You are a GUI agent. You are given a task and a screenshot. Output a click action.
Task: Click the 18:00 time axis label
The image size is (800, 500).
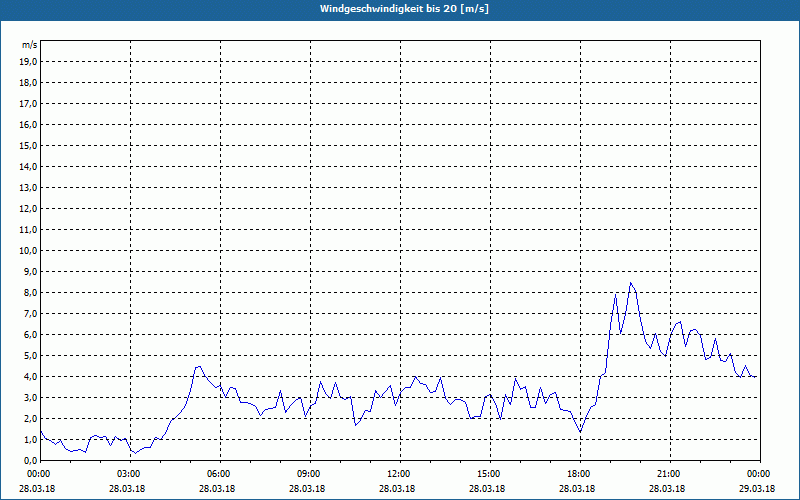point(581,474)
